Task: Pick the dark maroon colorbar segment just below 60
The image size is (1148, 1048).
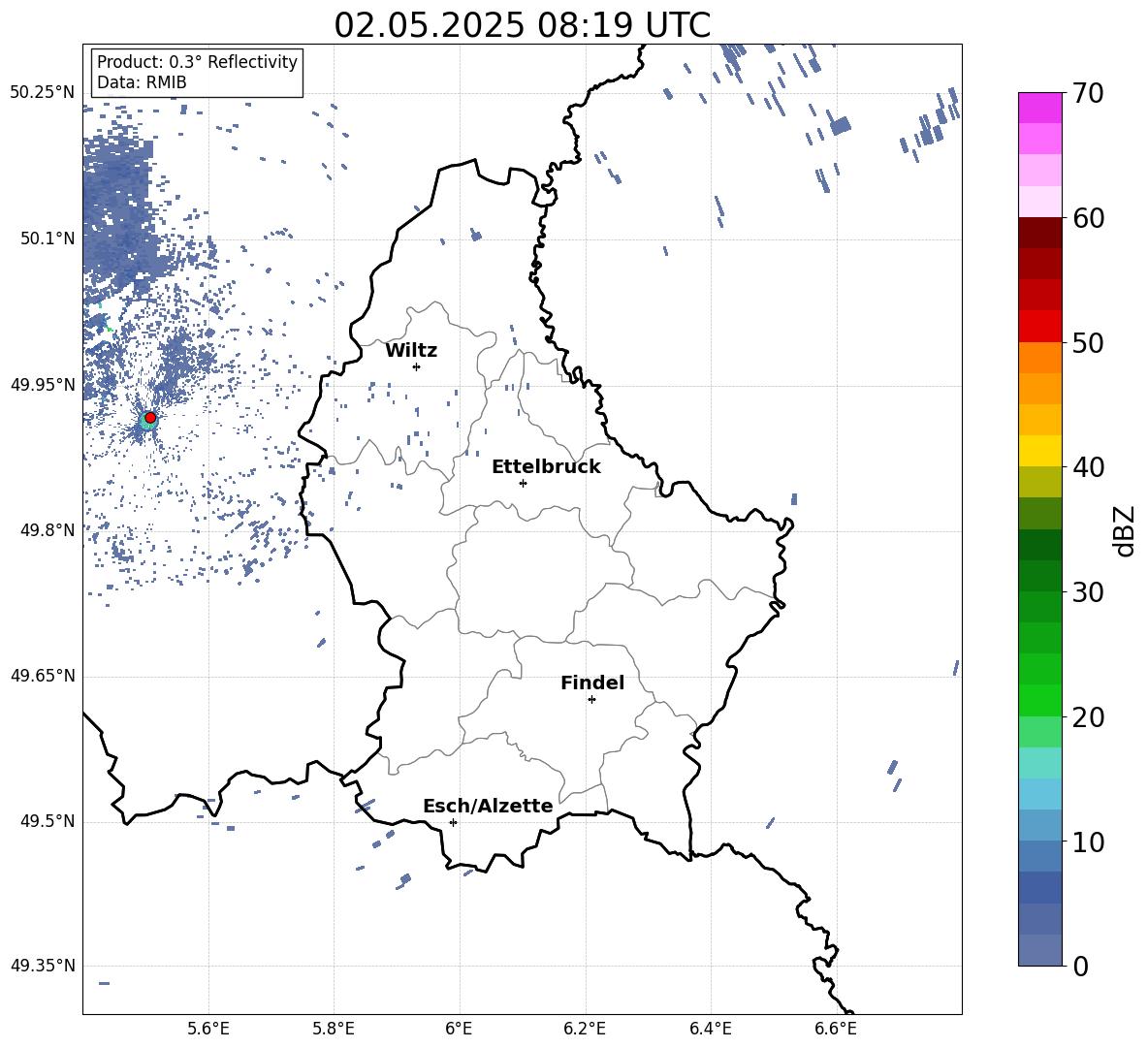Action: [x=1039, y=232]
